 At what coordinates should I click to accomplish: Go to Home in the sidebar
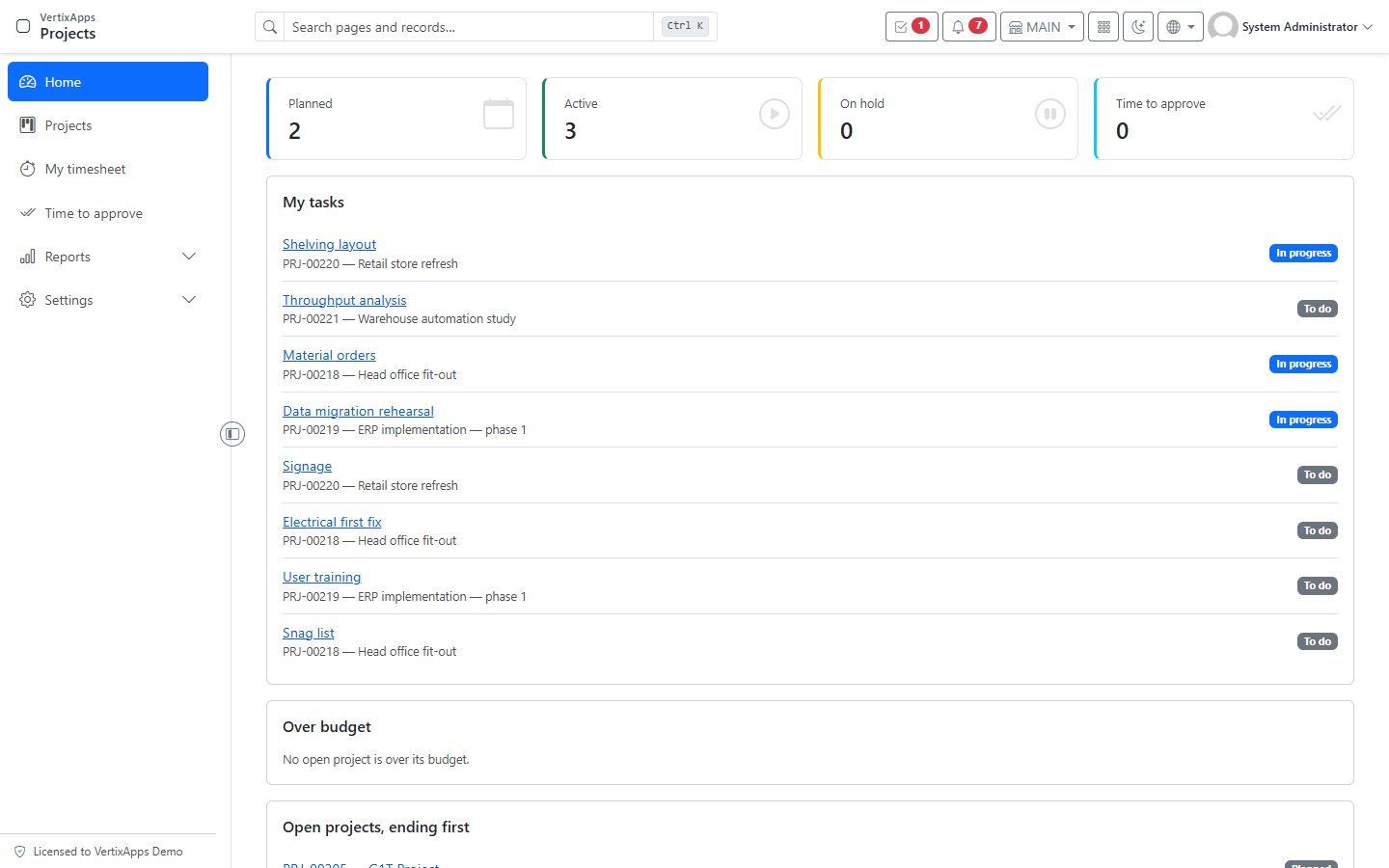click(108, 82)
